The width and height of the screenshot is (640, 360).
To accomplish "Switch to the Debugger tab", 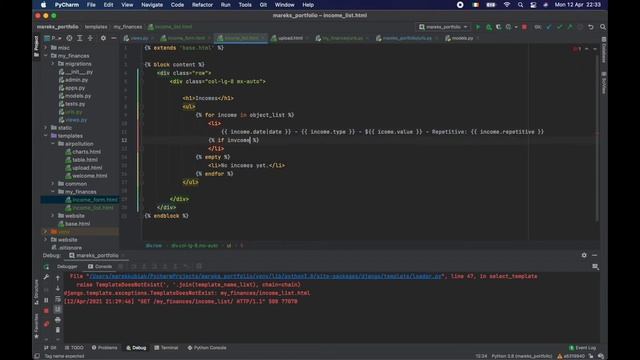I will pyautogui.click(x=67, y=267).
